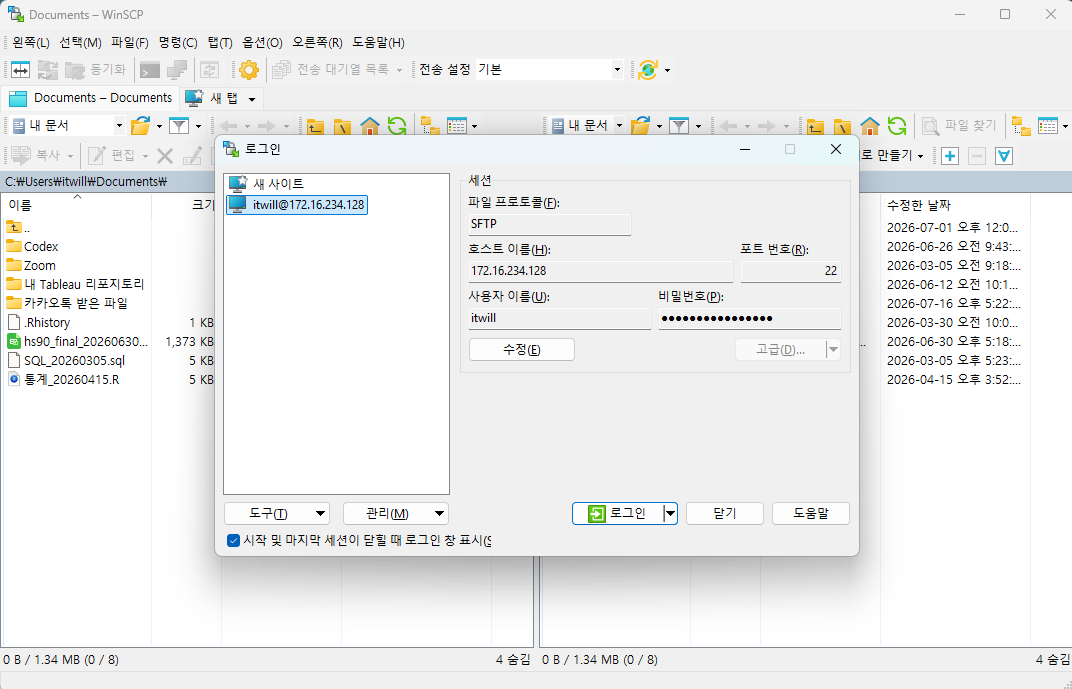1072x689 pixels.
Task: Click the 호스트 이름 field showing 172.16.234.128
Action: [601, 271]
